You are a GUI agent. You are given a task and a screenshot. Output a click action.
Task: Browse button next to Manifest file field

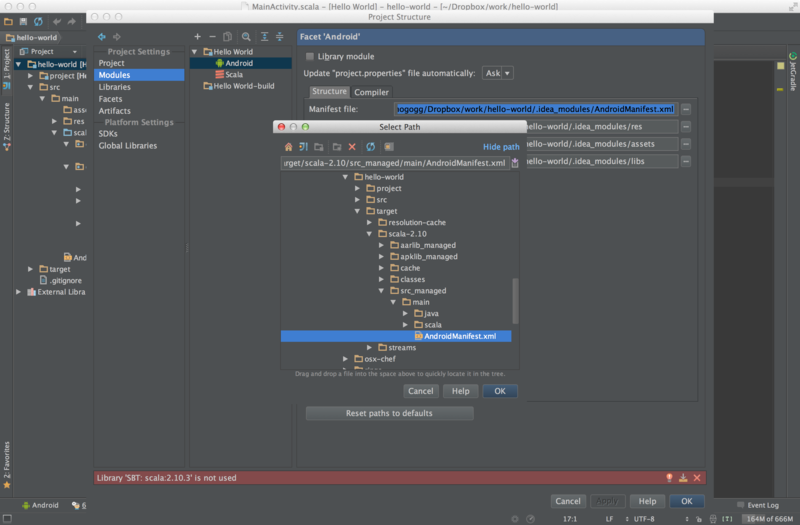pos(686,109)
